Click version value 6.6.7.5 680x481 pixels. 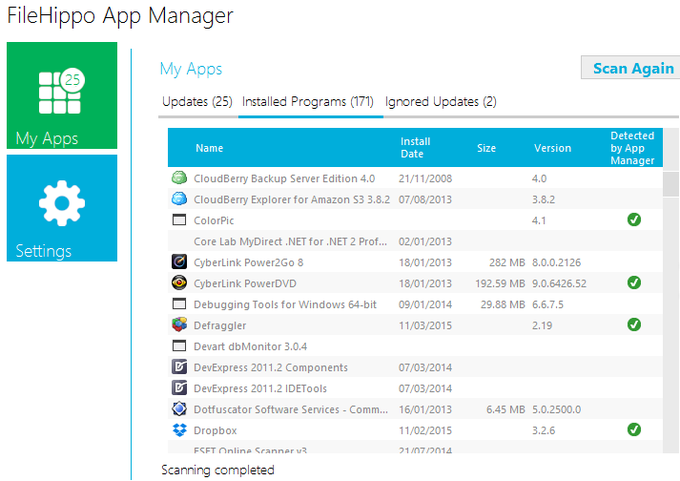pyautogui.click(x=548, y=304)
